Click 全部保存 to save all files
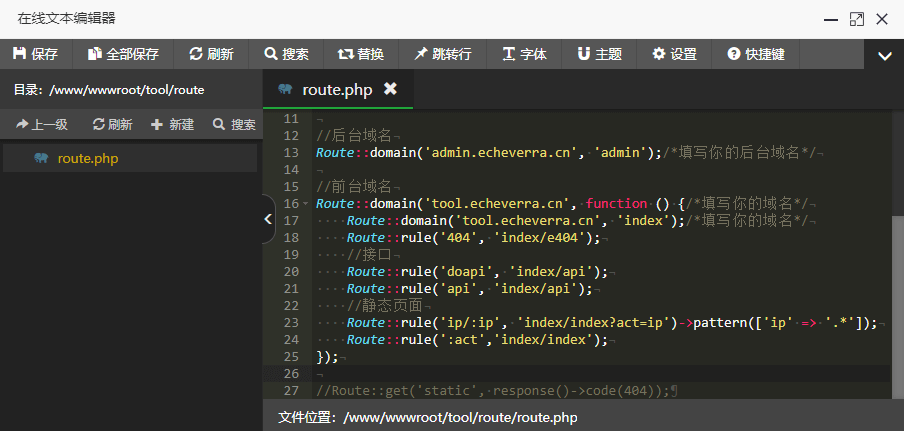The image size is (904, 431). click(x=123, y=54)
